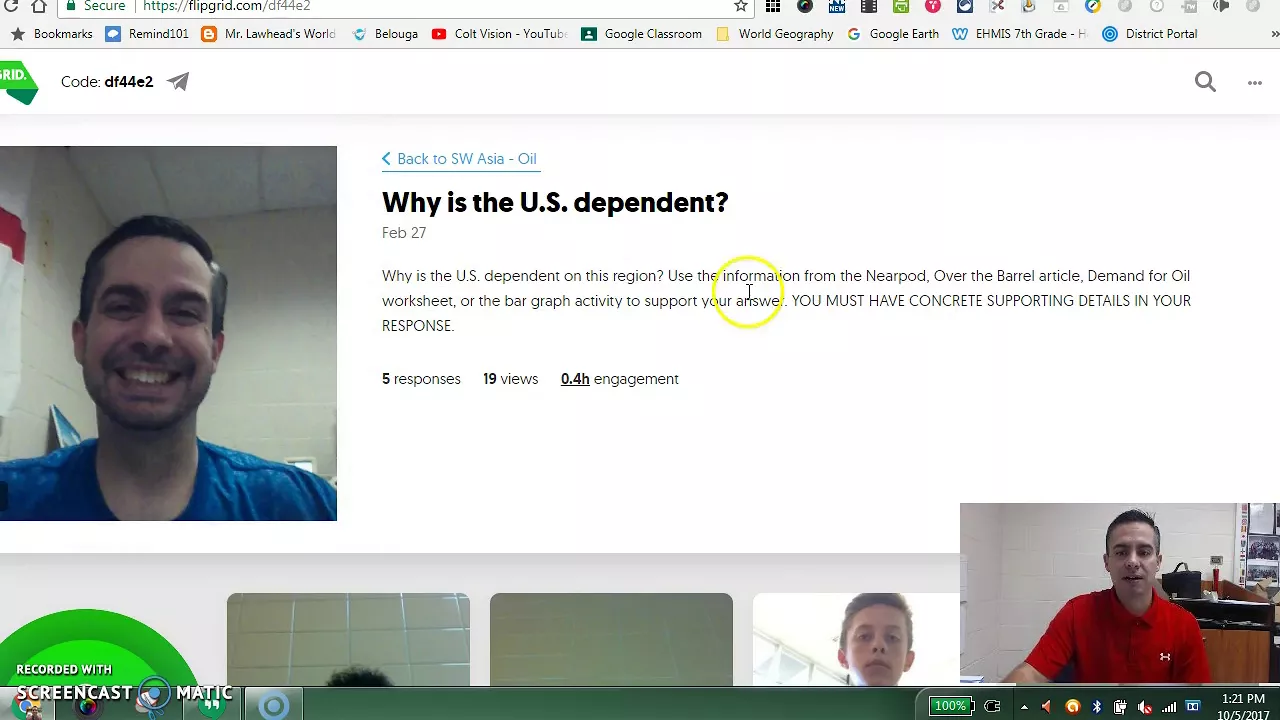The height and width of the screenshot is (720, 1280).
Task: Click the green printer extension icon
Action: [x=901, y=6]
